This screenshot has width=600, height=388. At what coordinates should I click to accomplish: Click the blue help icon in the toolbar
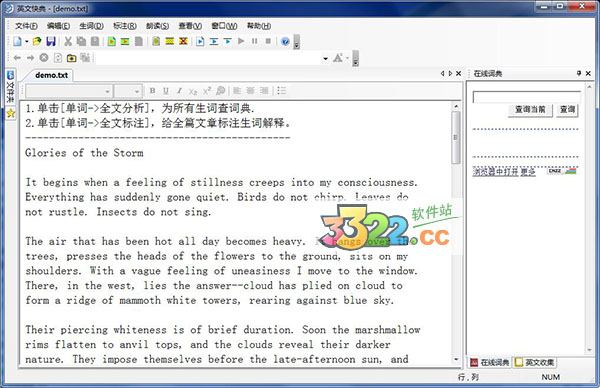pyautogui.click(x=285, y=41)
